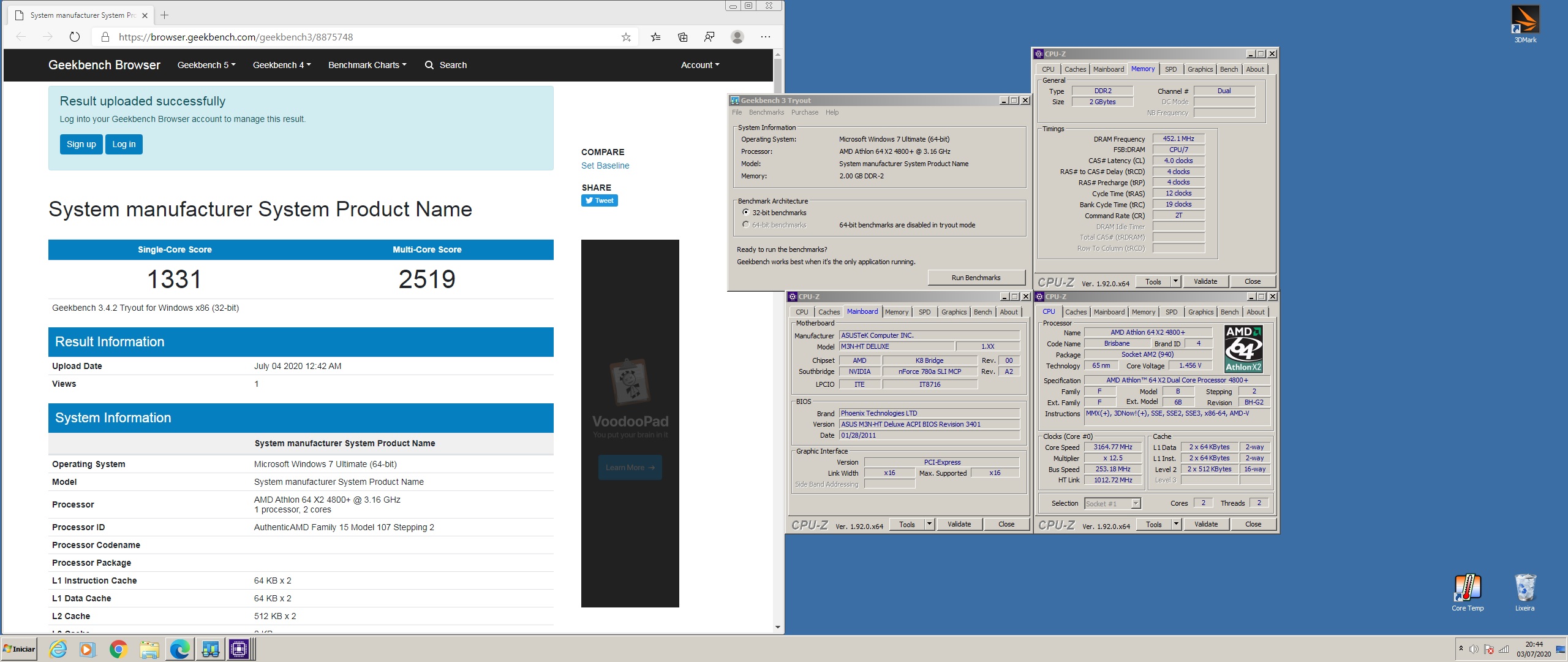Image resolution: width=1568 pixels, height=662 pixels.
Task: Launch Windows Media Player from the taskbar
Action: (88, 649)
